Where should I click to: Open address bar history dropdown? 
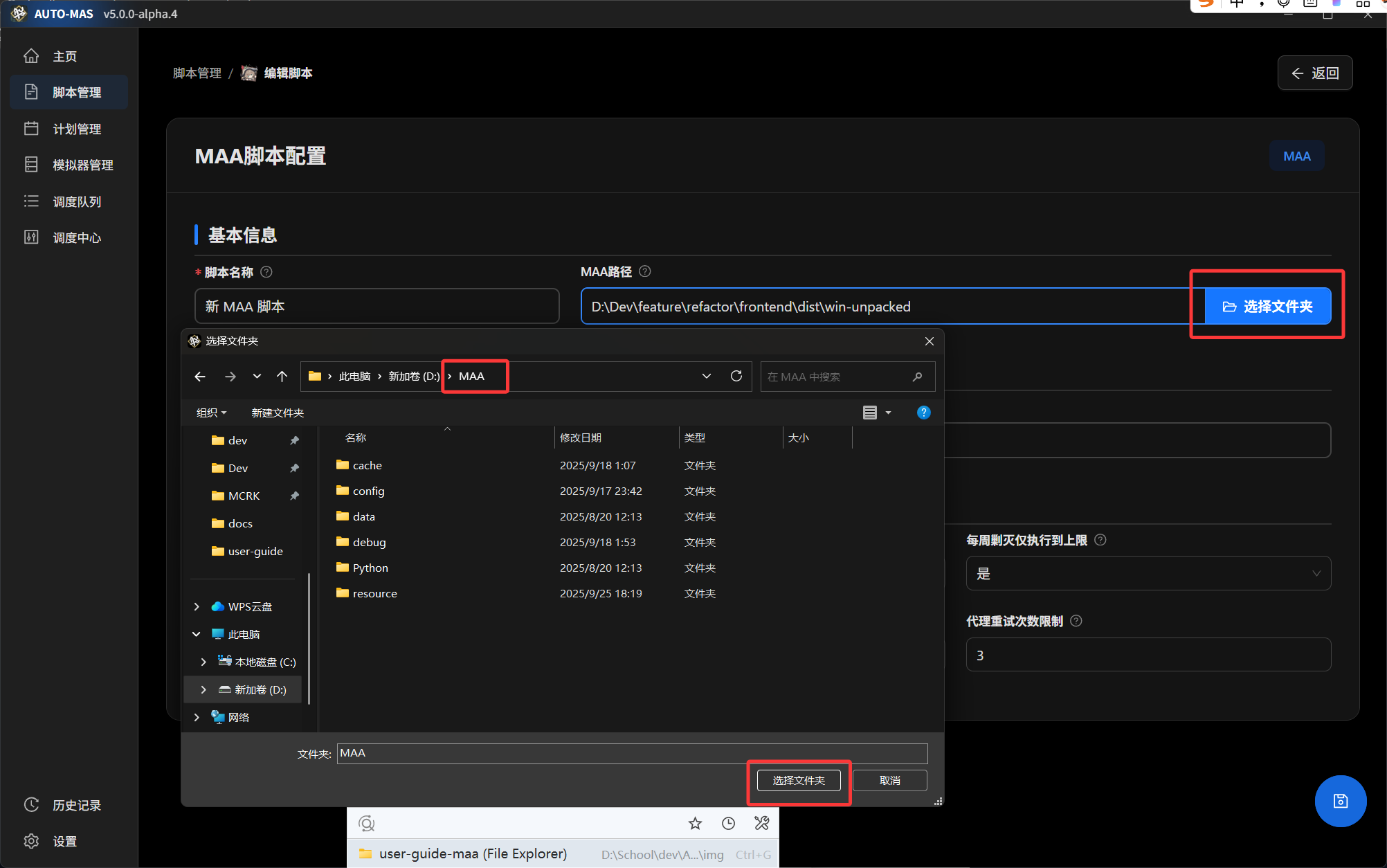706,376
